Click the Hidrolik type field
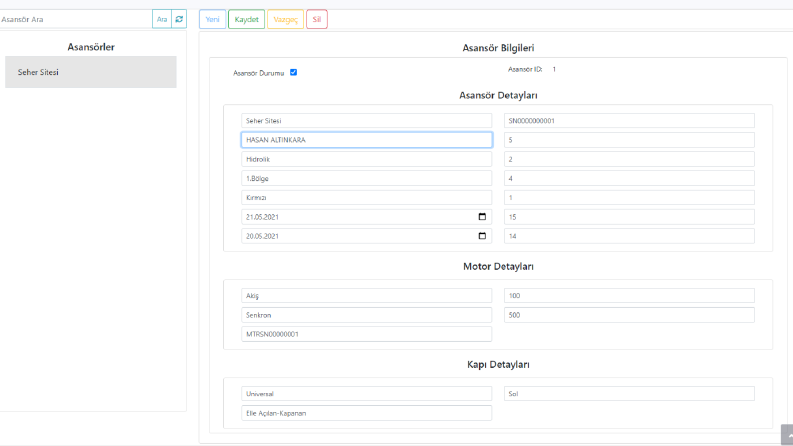This screenshot has width=793, height=446. [366, 159]
